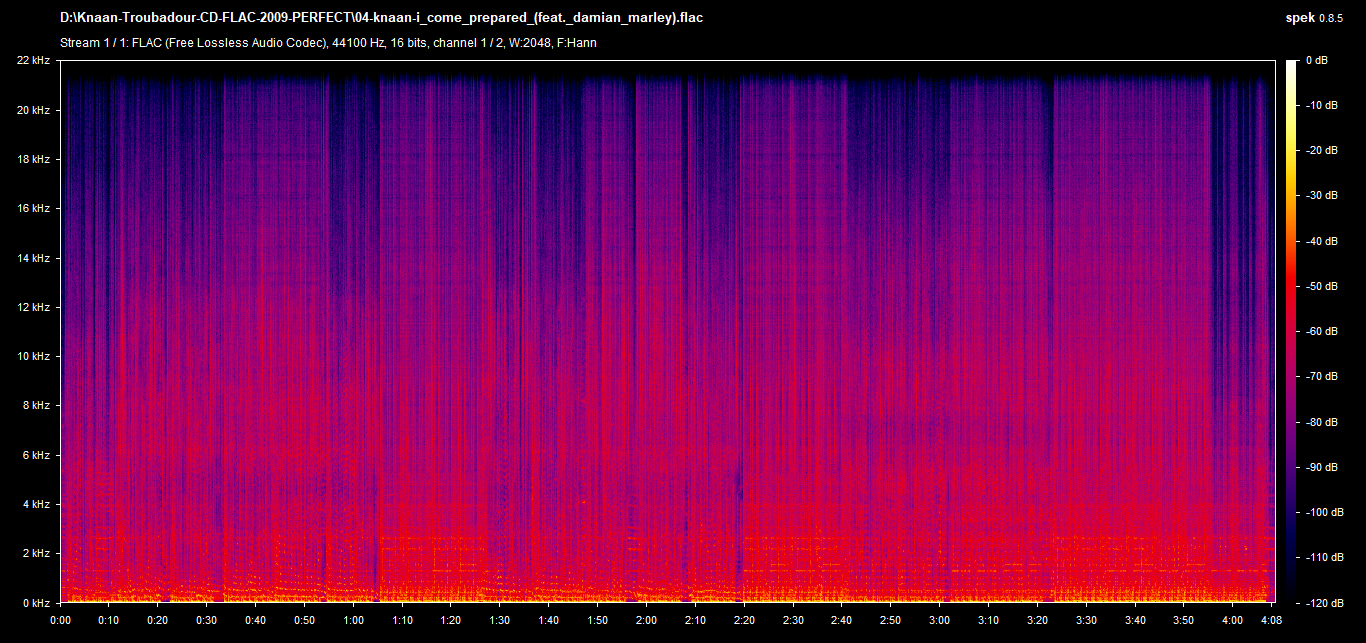Click the 4 kHz frequency label

coord(36,505)
